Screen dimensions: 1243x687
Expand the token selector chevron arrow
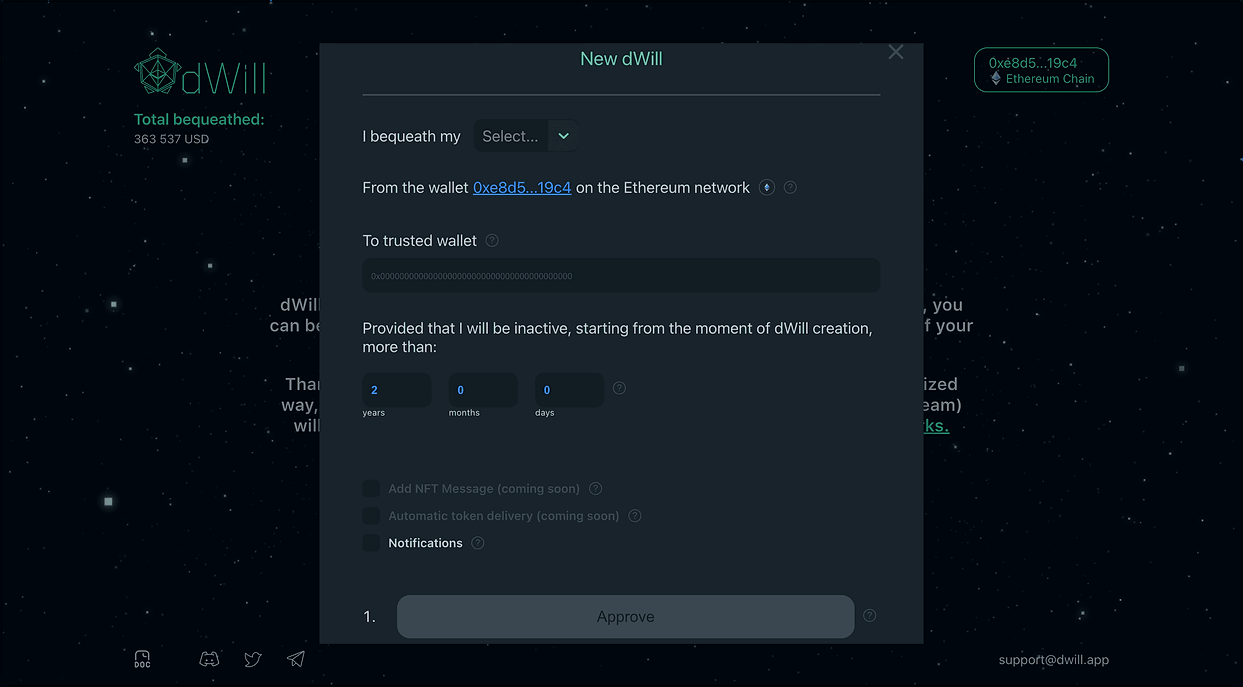point(564,136)
